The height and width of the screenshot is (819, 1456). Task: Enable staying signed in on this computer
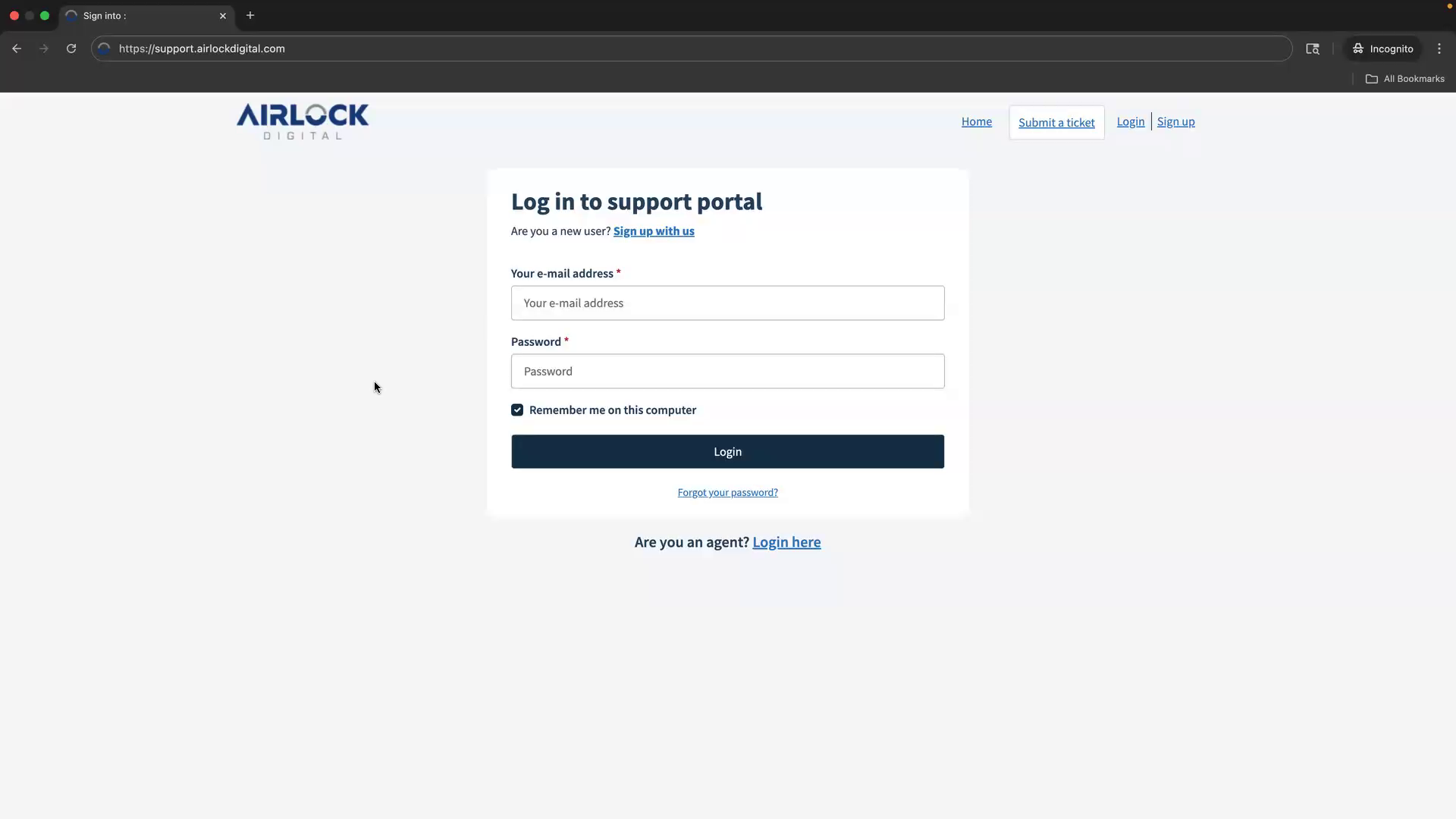coord(517,409)
